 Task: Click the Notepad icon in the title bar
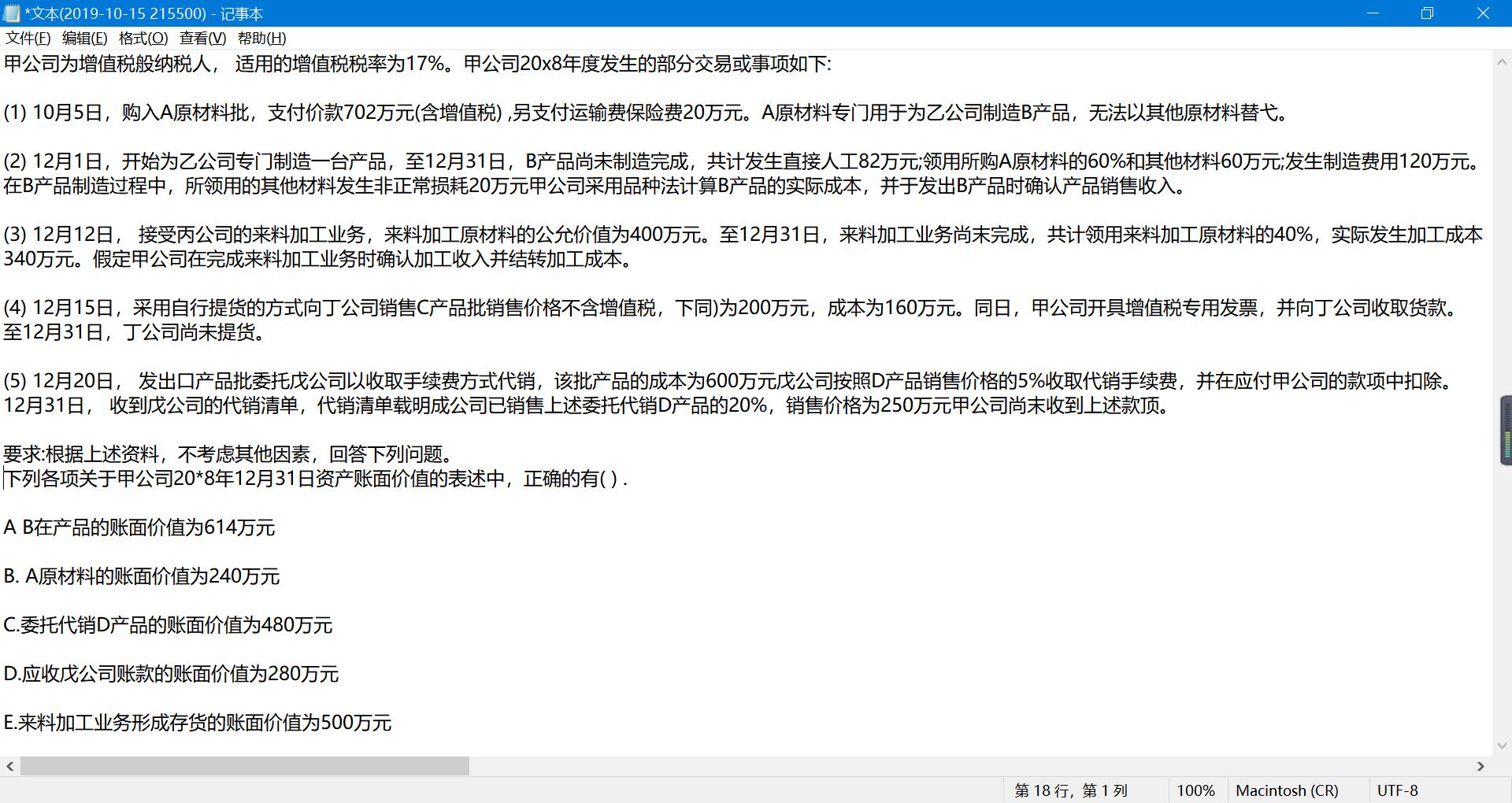pyautogui.click(x=12, y=13)
